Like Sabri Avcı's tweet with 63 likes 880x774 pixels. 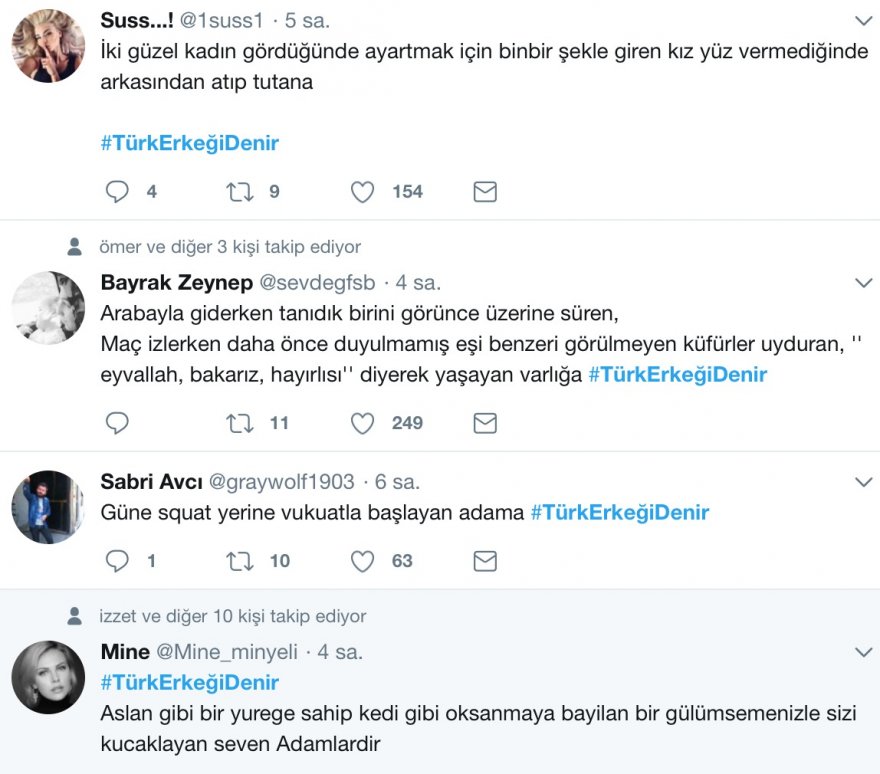(x=363, y=561)
